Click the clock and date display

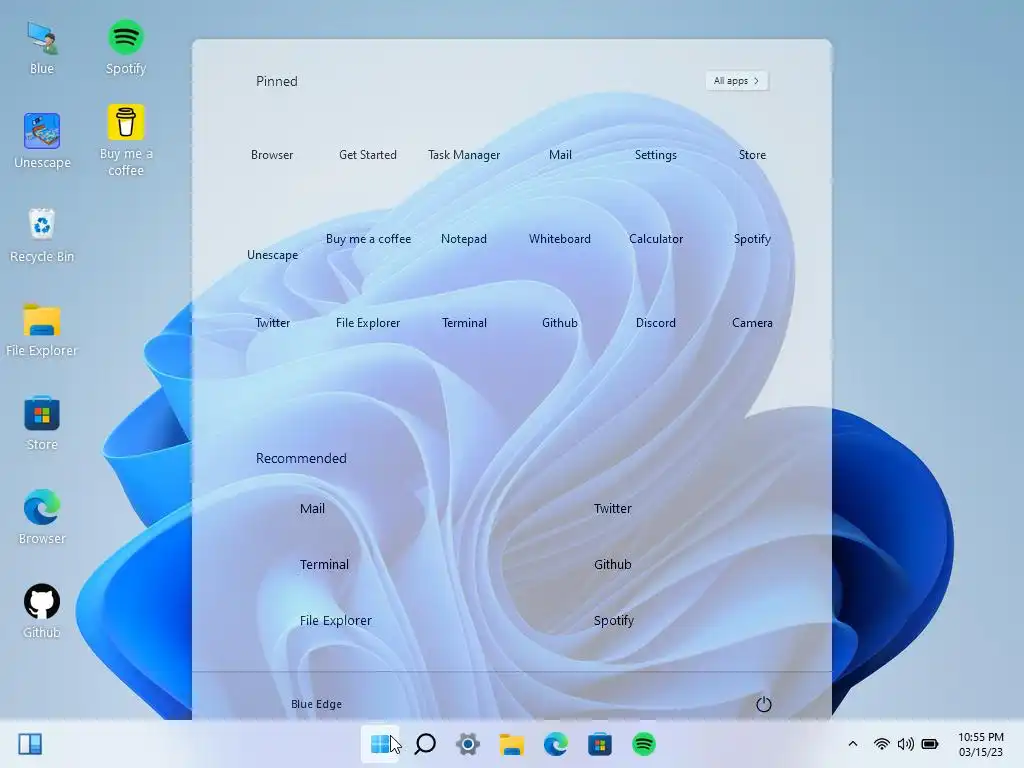(x=981, y=744)
